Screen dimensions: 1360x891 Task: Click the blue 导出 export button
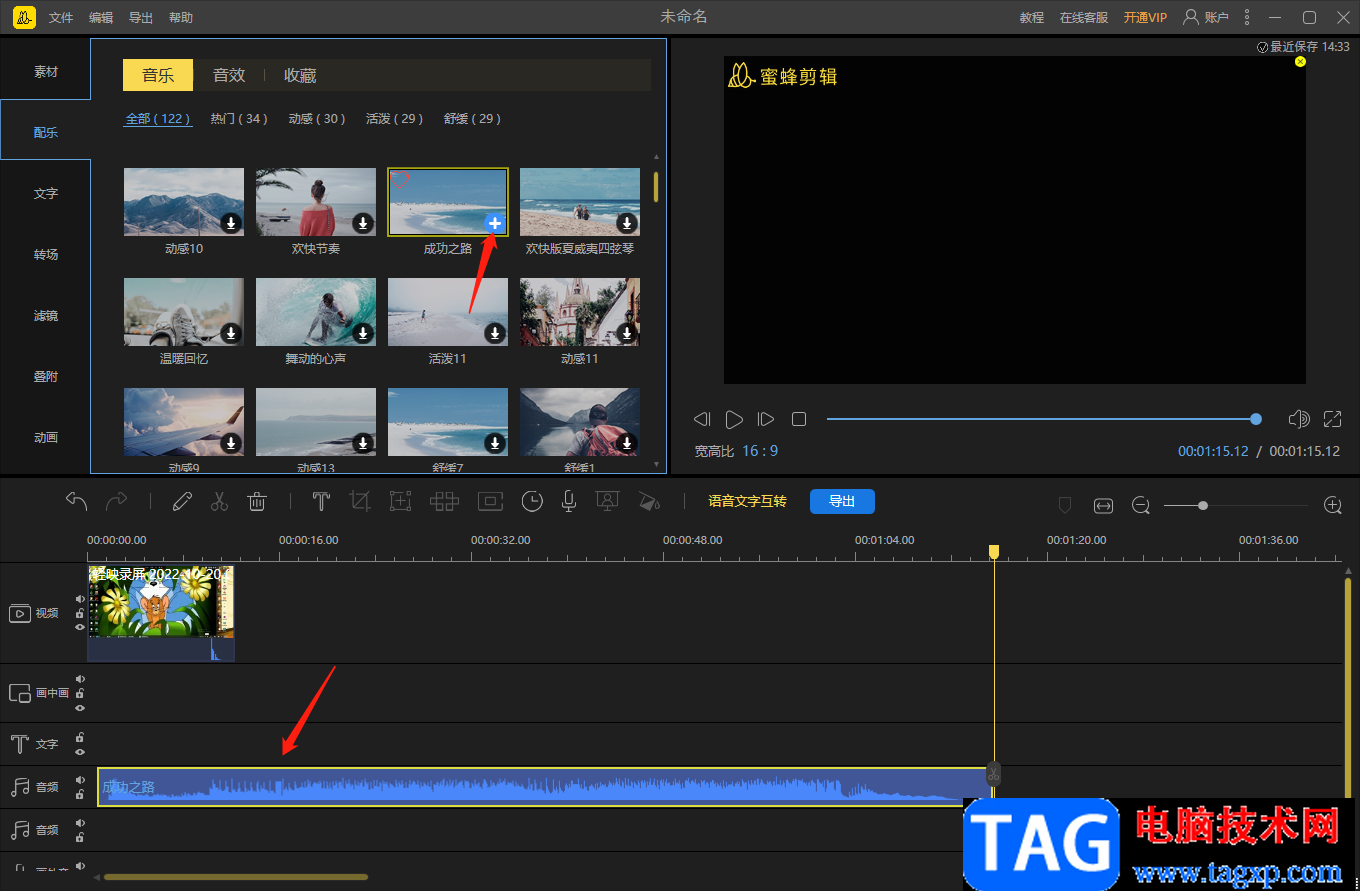[842, 501]
